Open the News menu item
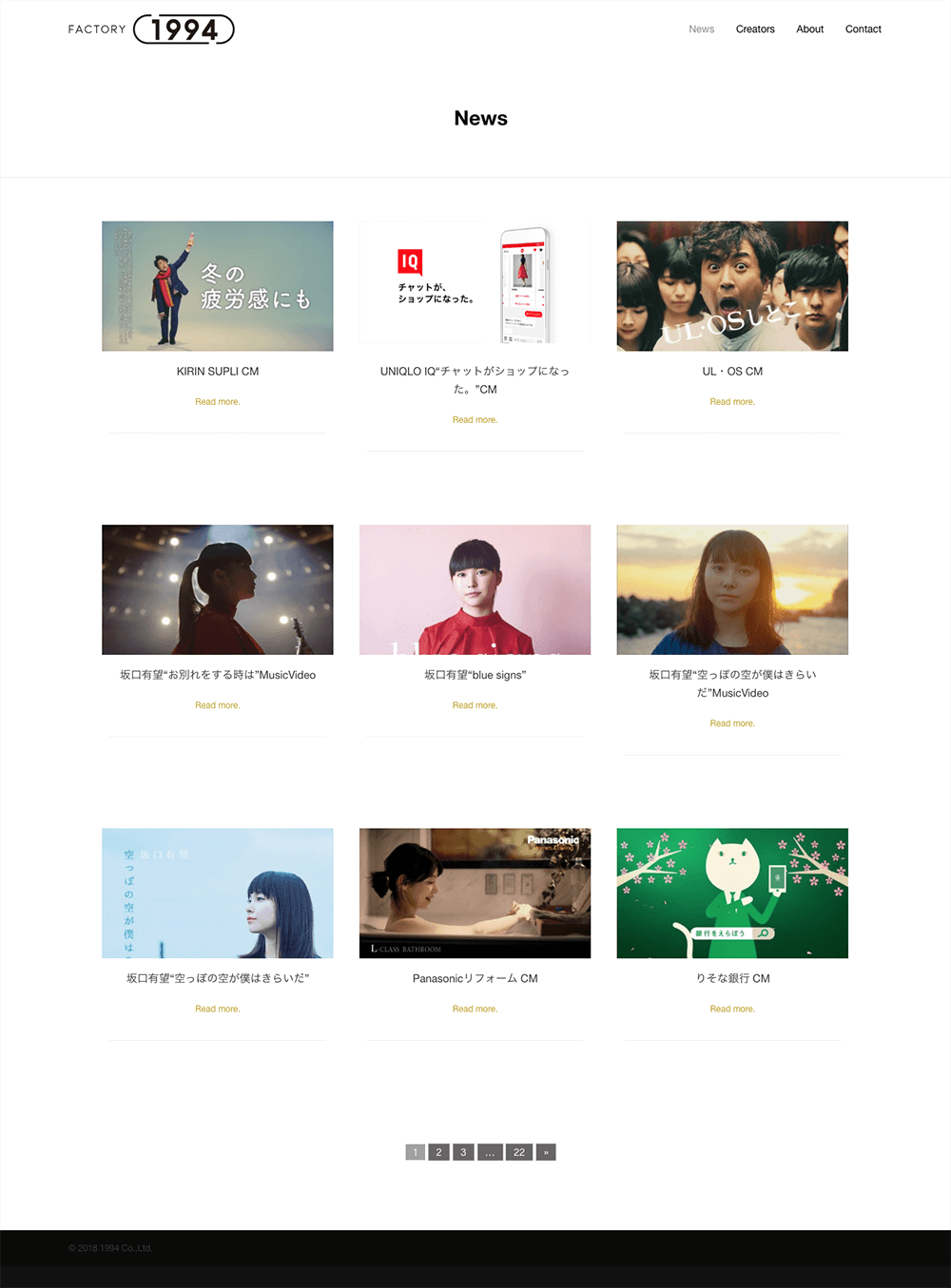The height and width of the screenshot is (1288, 951). tap(702, 29)
